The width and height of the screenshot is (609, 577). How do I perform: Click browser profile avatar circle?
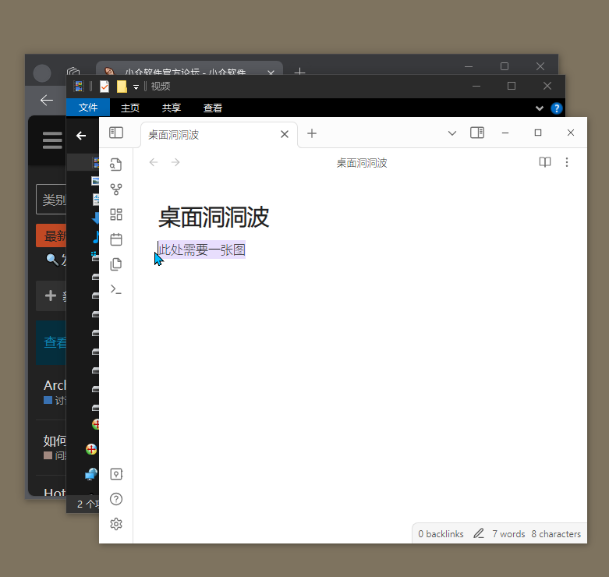pyautogui.click(x=42, y=73)
